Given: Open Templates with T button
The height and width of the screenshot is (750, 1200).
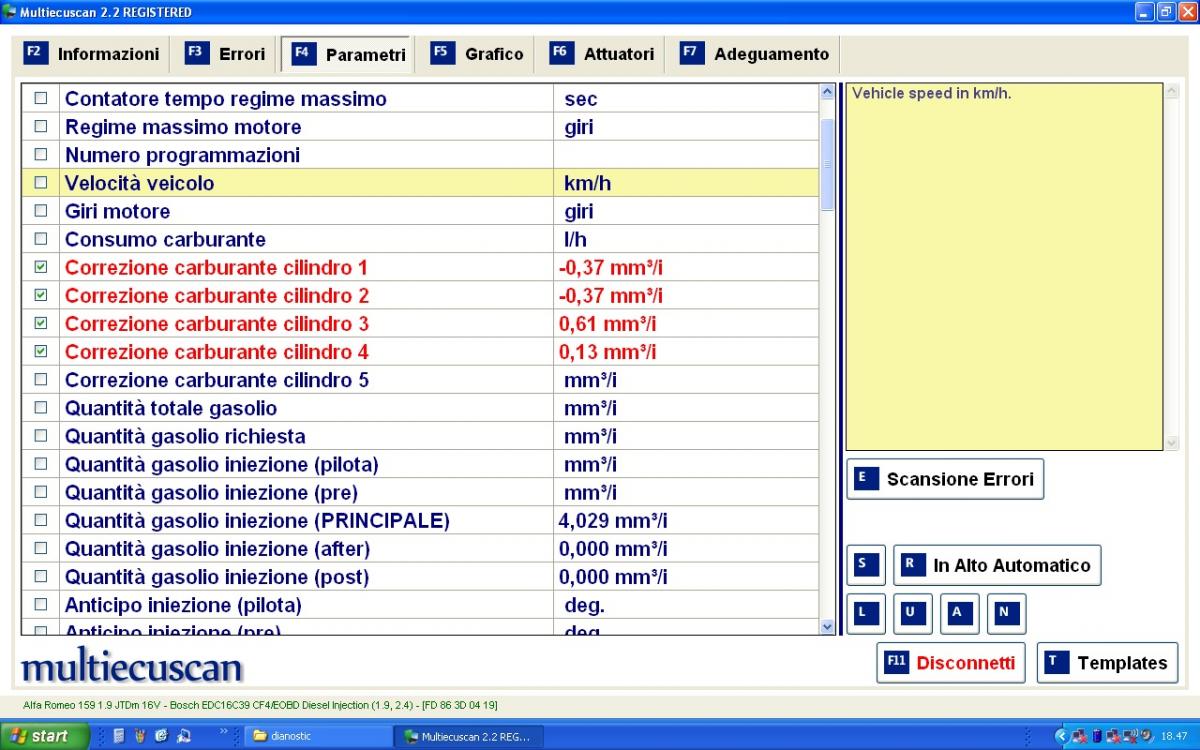Looking at the screenshot, I should tap(1107, 662).
